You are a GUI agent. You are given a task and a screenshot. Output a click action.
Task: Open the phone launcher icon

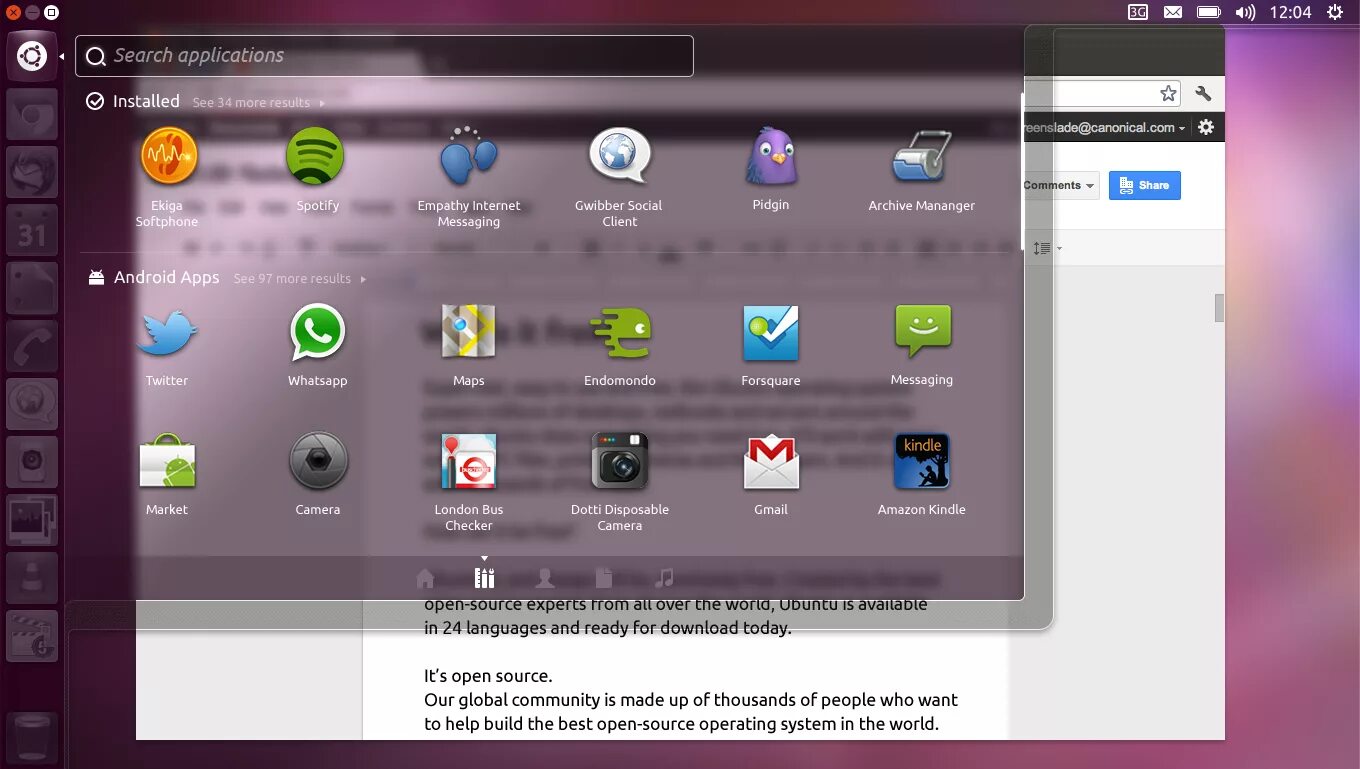[32, 345]
